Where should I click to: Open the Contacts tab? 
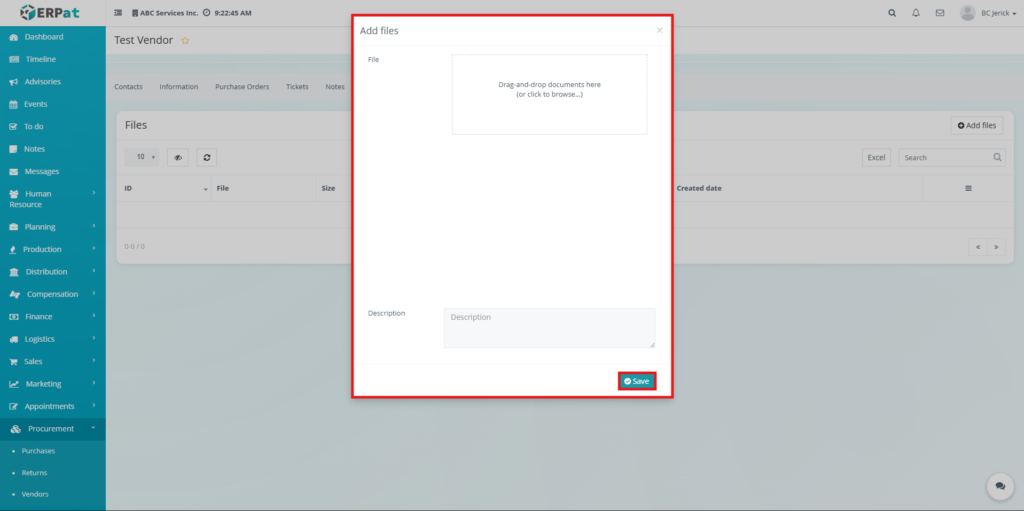tap(128, 87)
